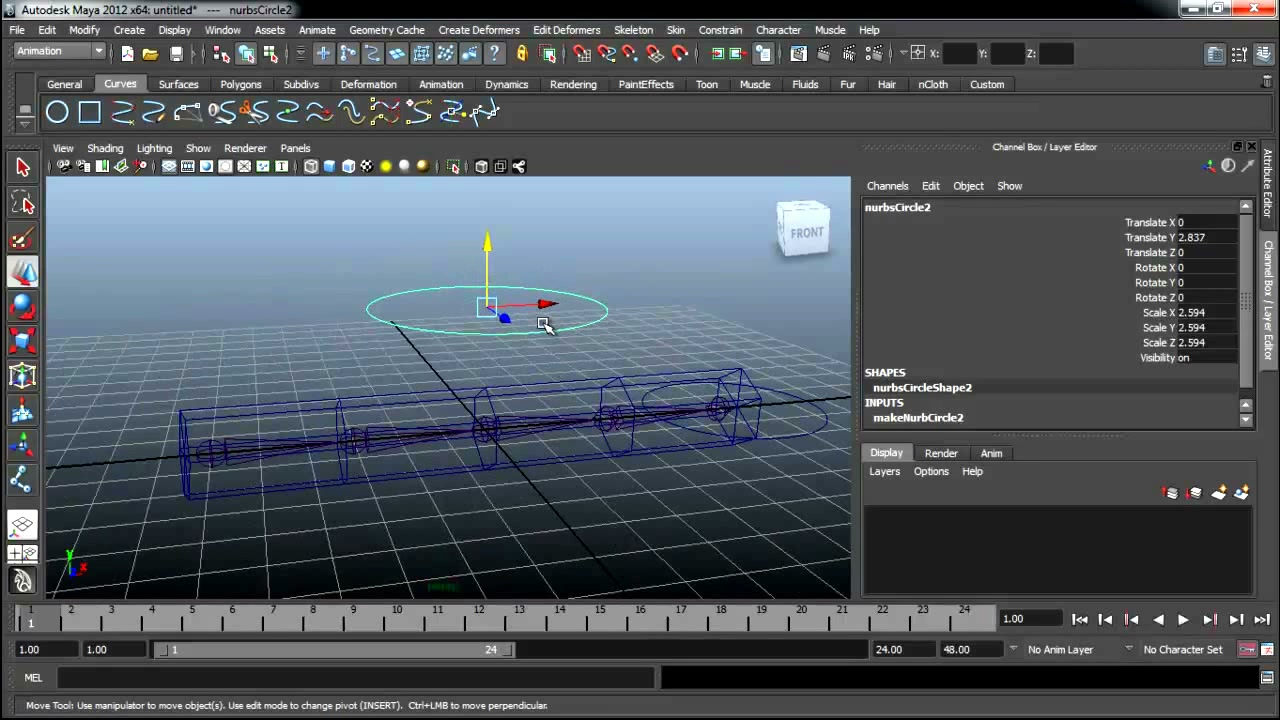Toggle viewport grid display icon
1280x720 pixels.
169,167
